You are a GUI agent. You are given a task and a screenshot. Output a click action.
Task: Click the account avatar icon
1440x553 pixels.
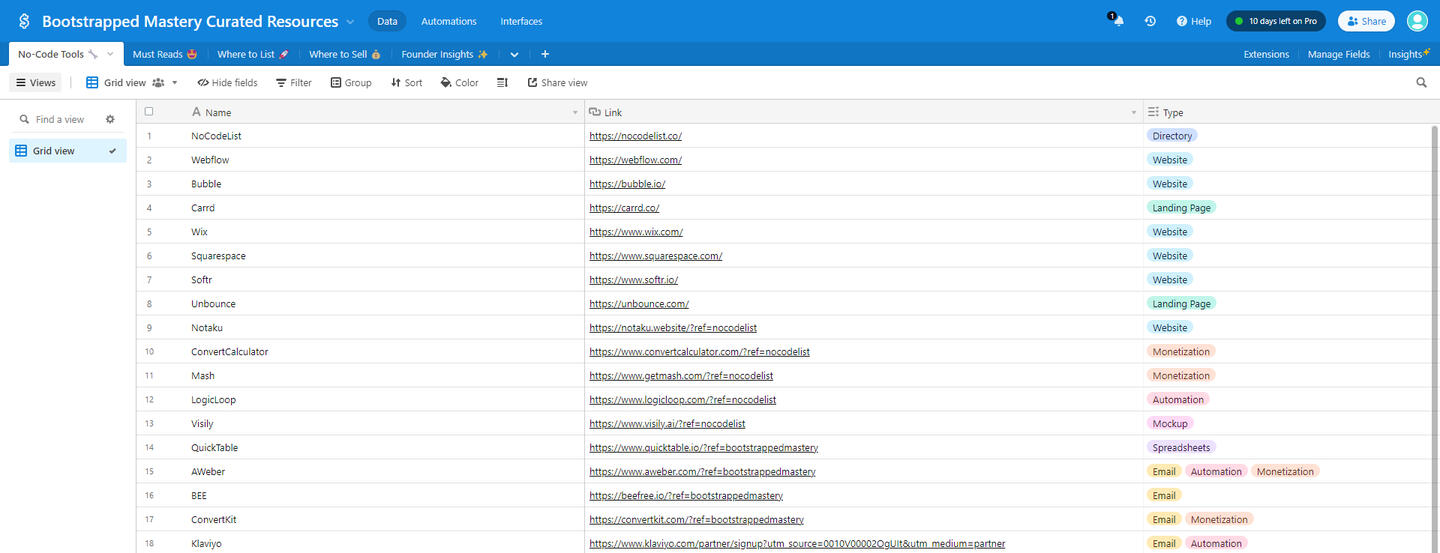(1417, 21)
